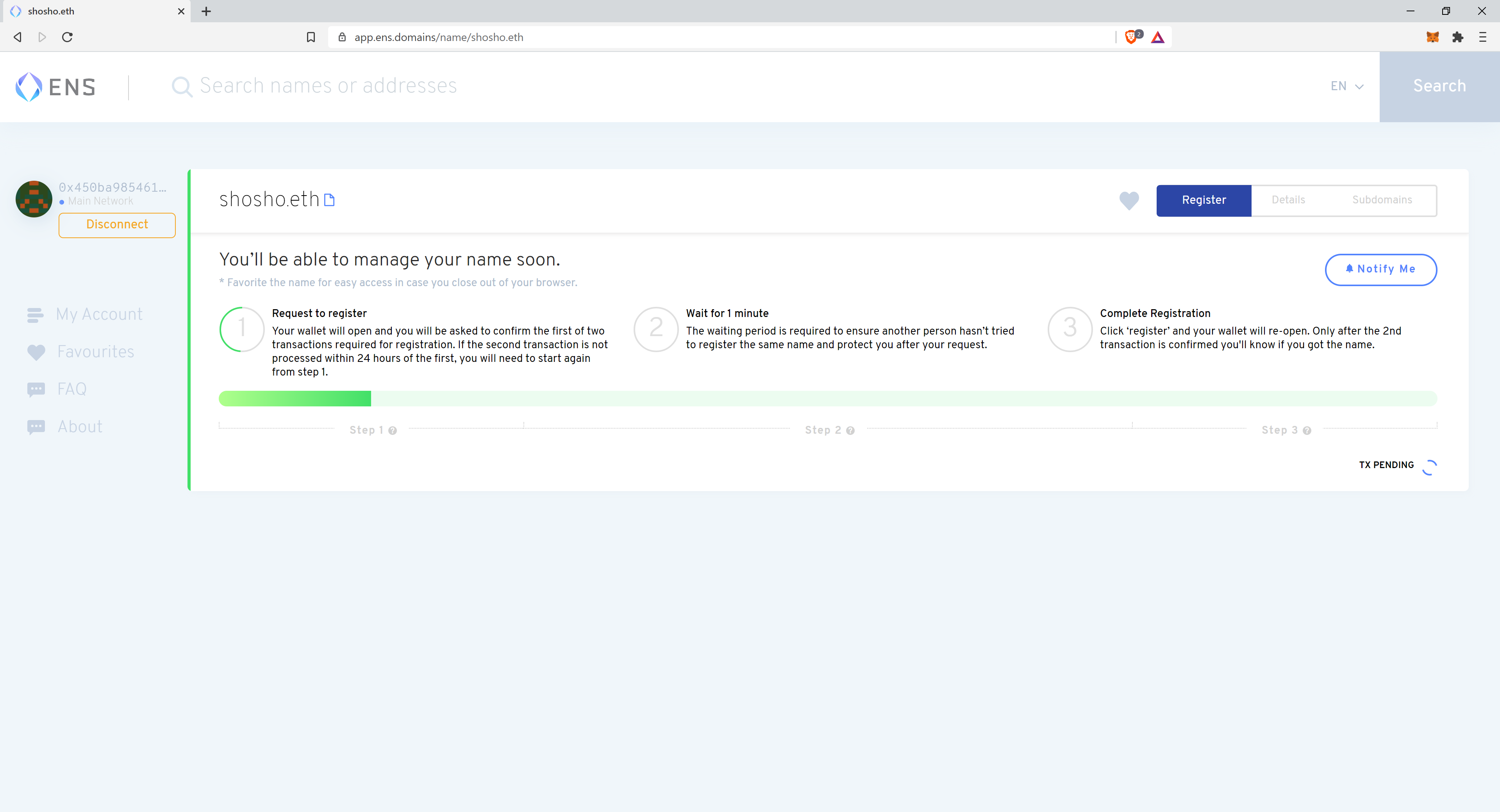Screen dimensions: 1500x812
Task: Click the 'Request to register' heading
Action: [x=319, y=313]
